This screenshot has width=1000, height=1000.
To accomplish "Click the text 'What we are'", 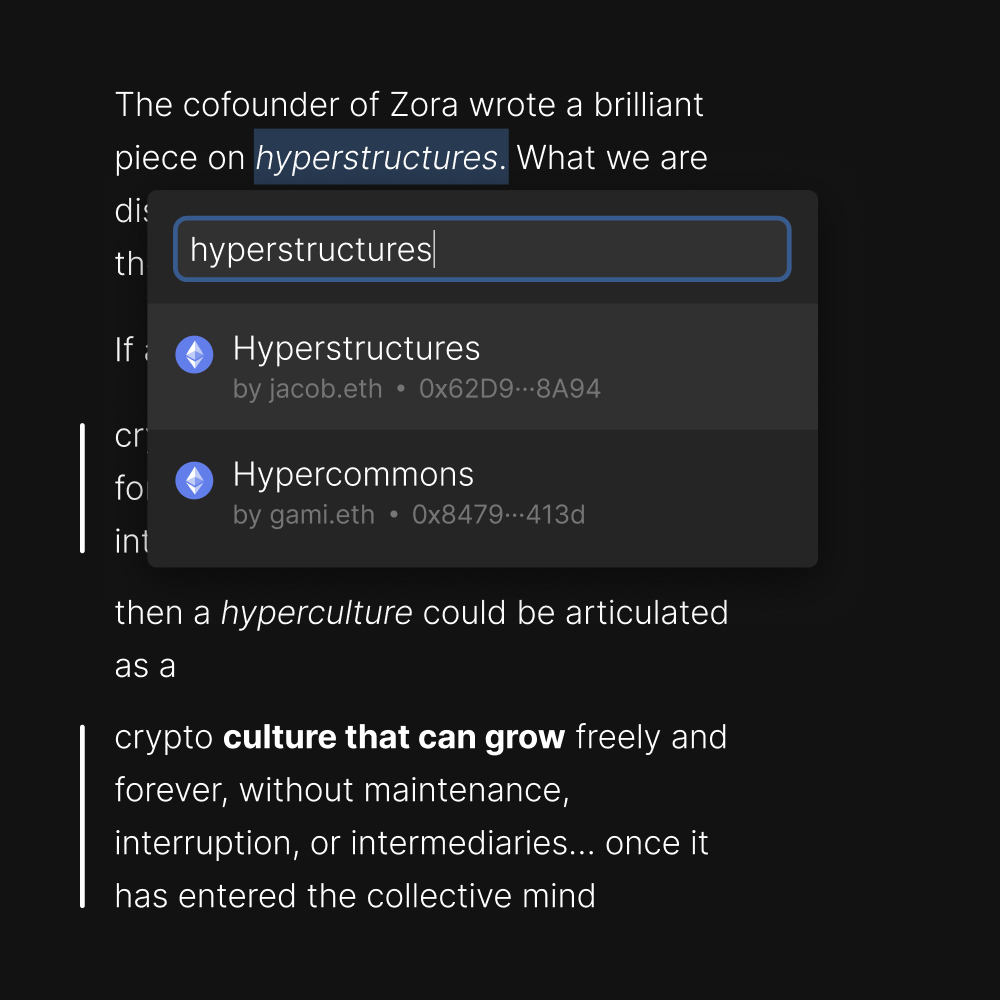I will (x=612, y=158).
